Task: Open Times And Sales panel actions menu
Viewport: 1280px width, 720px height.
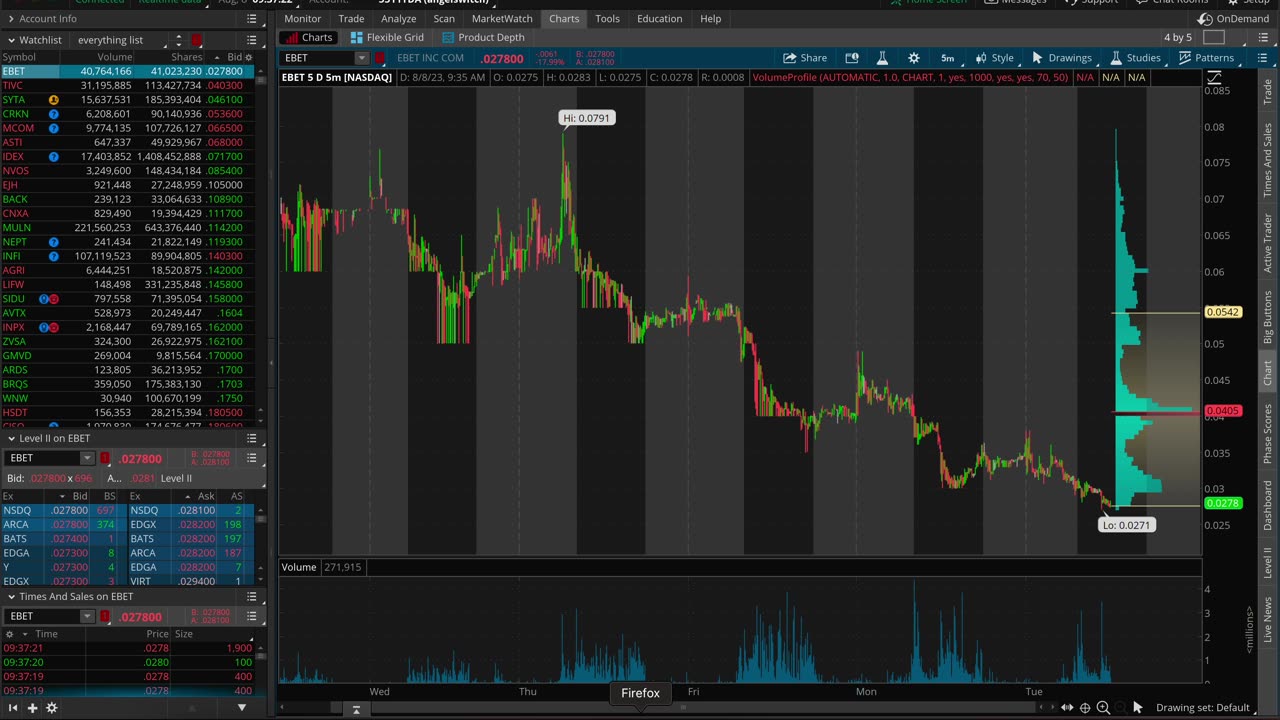Action: pyautogui.click(x=252, y=596)
